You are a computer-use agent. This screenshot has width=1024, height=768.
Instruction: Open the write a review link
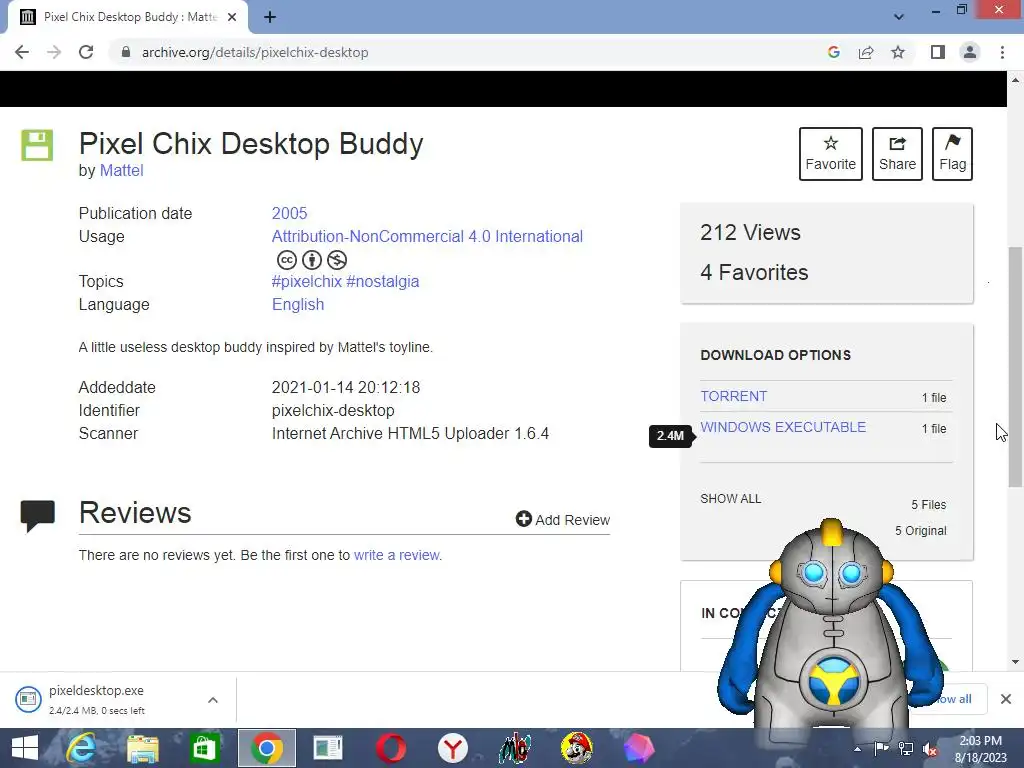coord(396,555)
